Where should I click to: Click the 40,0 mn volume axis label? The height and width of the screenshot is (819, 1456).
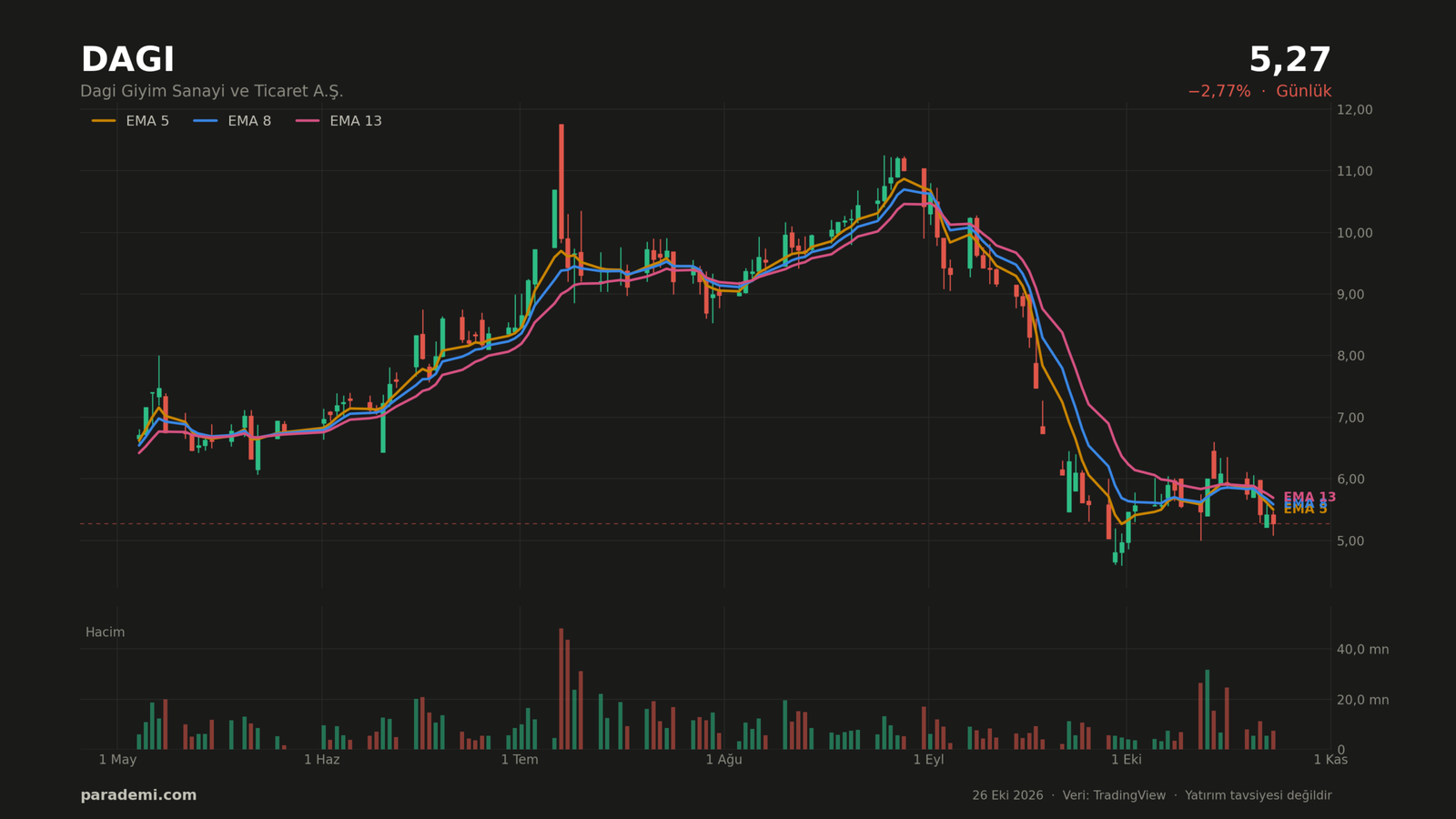pos(1362,649)
